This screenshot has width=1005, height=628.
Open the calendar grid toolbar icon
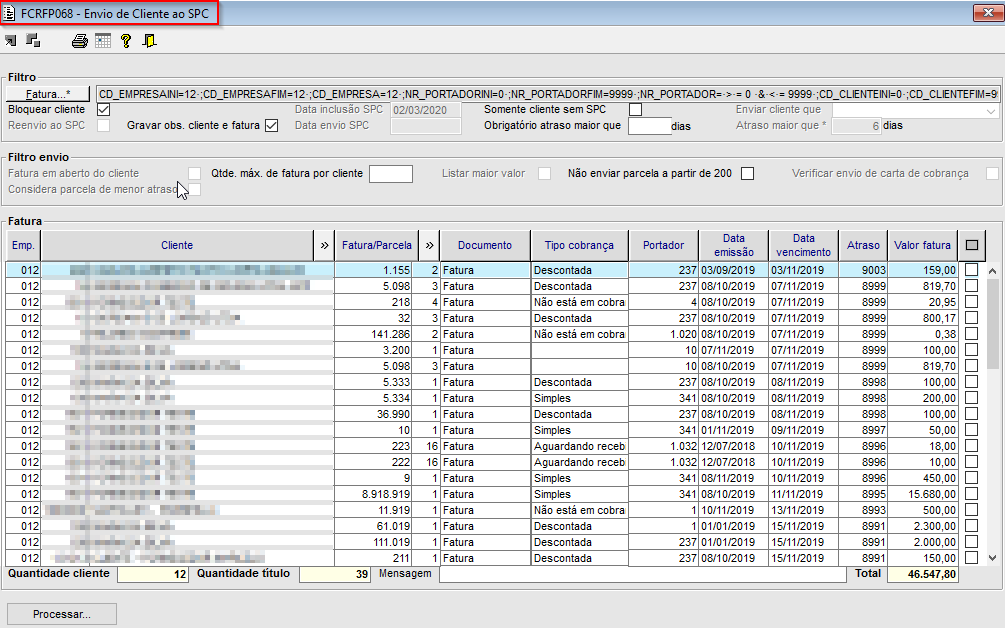tap(102, 41)
